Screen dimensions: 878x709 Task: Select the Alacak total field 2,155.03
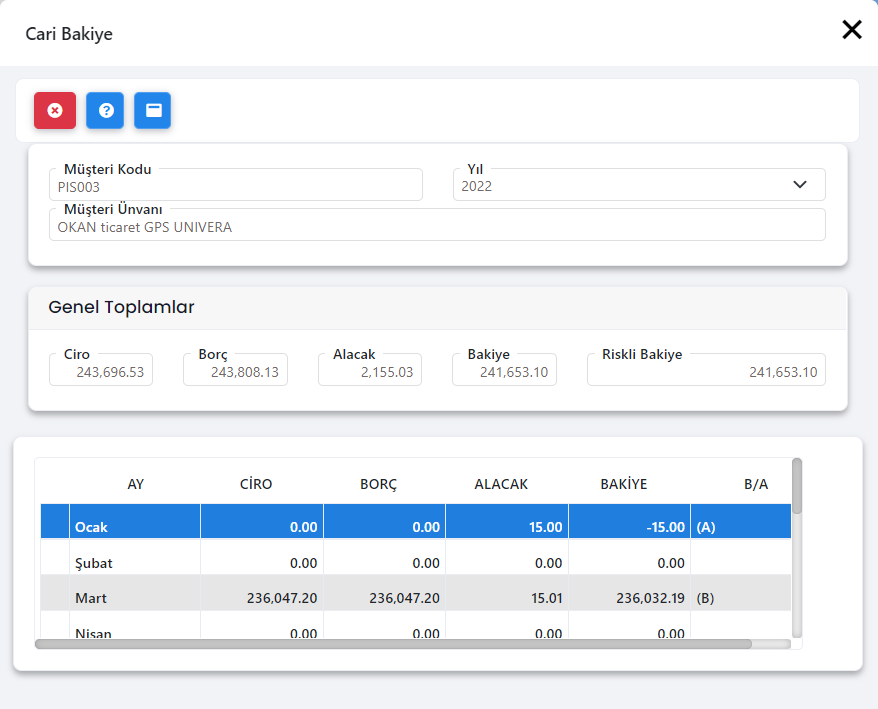coord(370,370)
